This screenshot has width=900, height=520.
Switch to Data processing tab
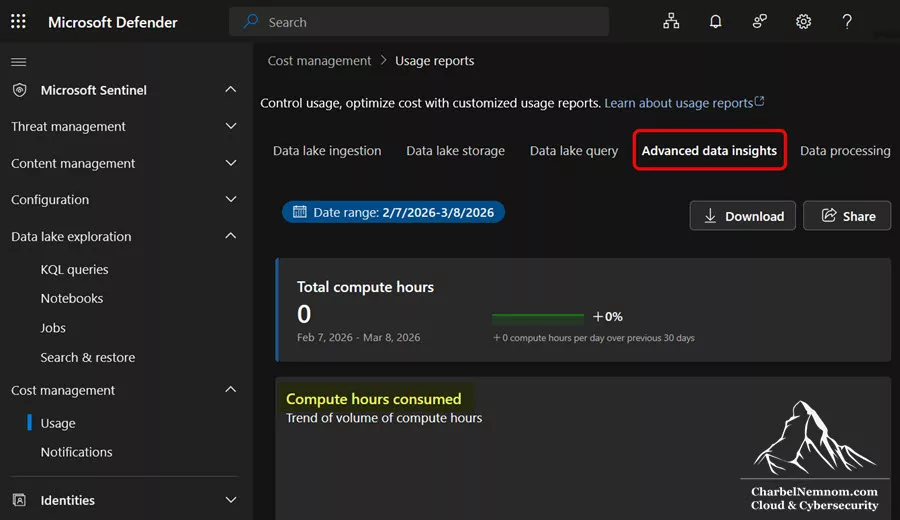(845, 151)
